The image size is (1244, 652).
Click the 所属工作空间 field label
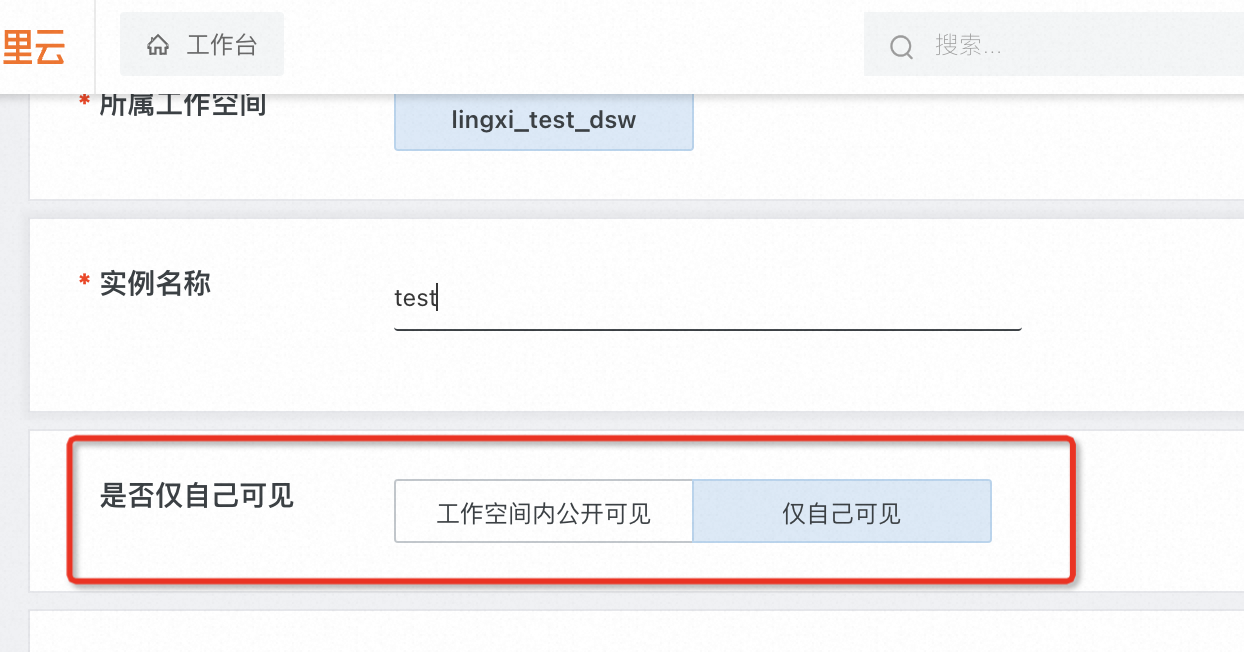tap(182, 103)
